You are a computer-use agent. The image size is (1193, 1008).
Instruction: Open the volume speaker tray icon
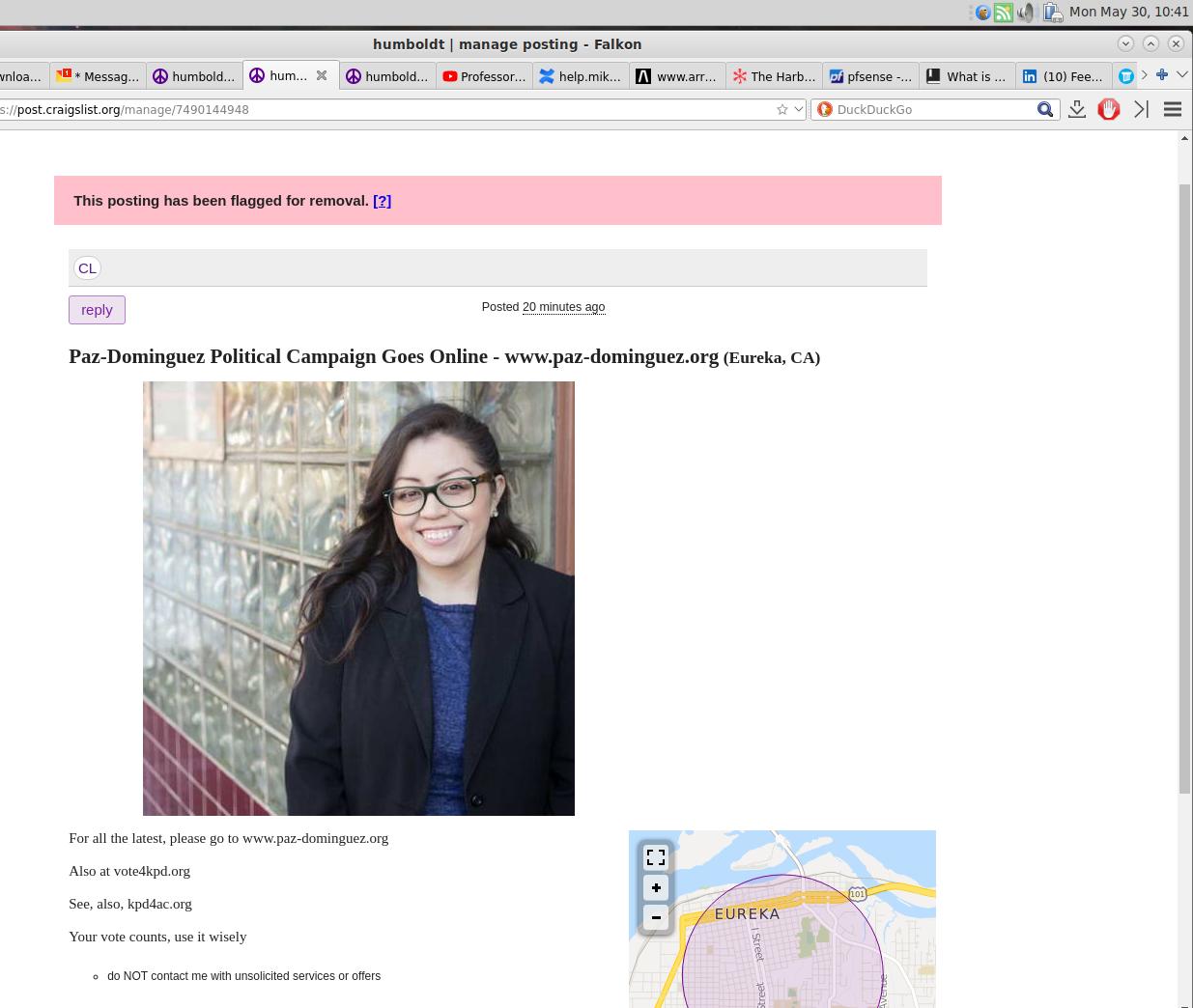tap(1026, 13)
